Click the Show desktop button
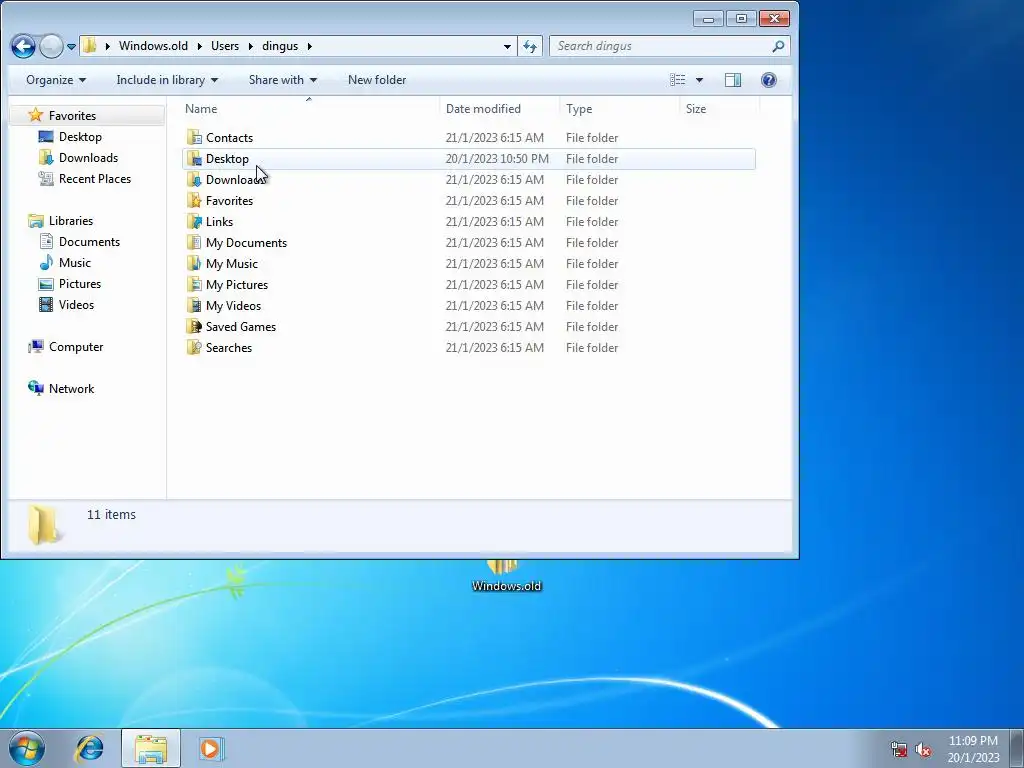This screenshot has width=1024, height=768. pyautogui.click(x=1016, y=748)
